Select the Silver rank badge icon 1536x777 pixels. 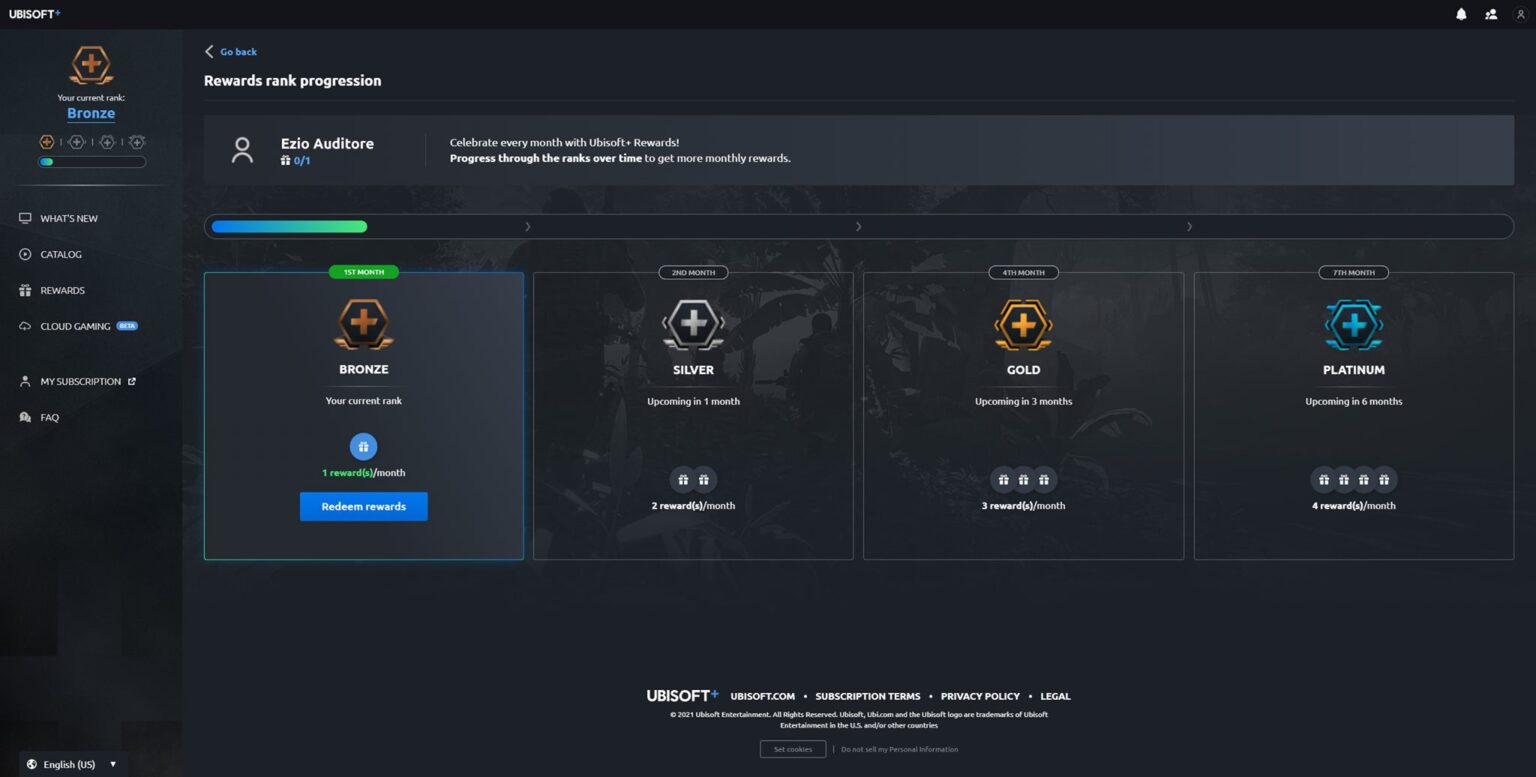(x=693, y=325)
